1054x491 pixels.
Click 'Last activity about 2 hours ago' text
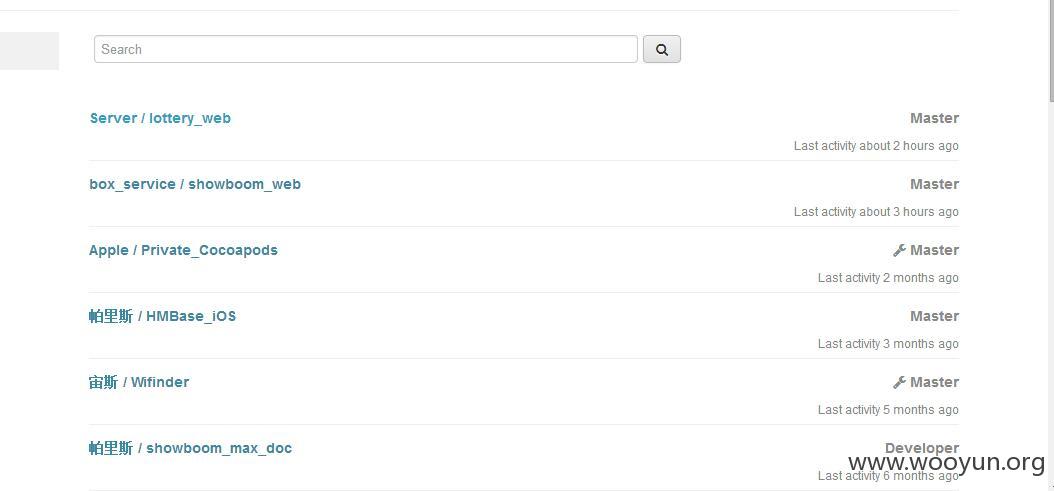click(876, 146)
